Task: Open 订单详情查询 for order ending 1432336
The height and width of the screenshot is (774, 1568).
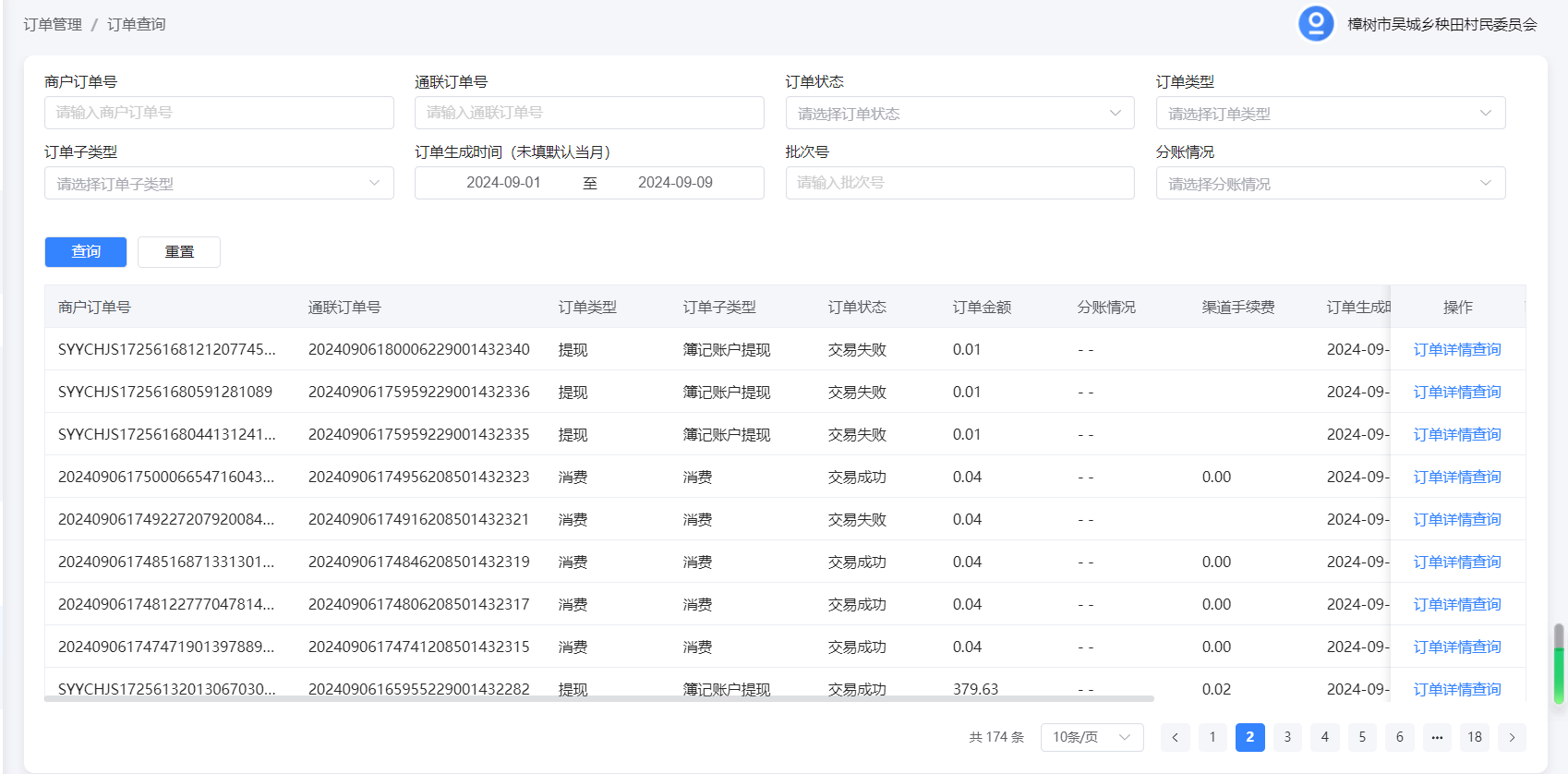Action: point(1457,393)
